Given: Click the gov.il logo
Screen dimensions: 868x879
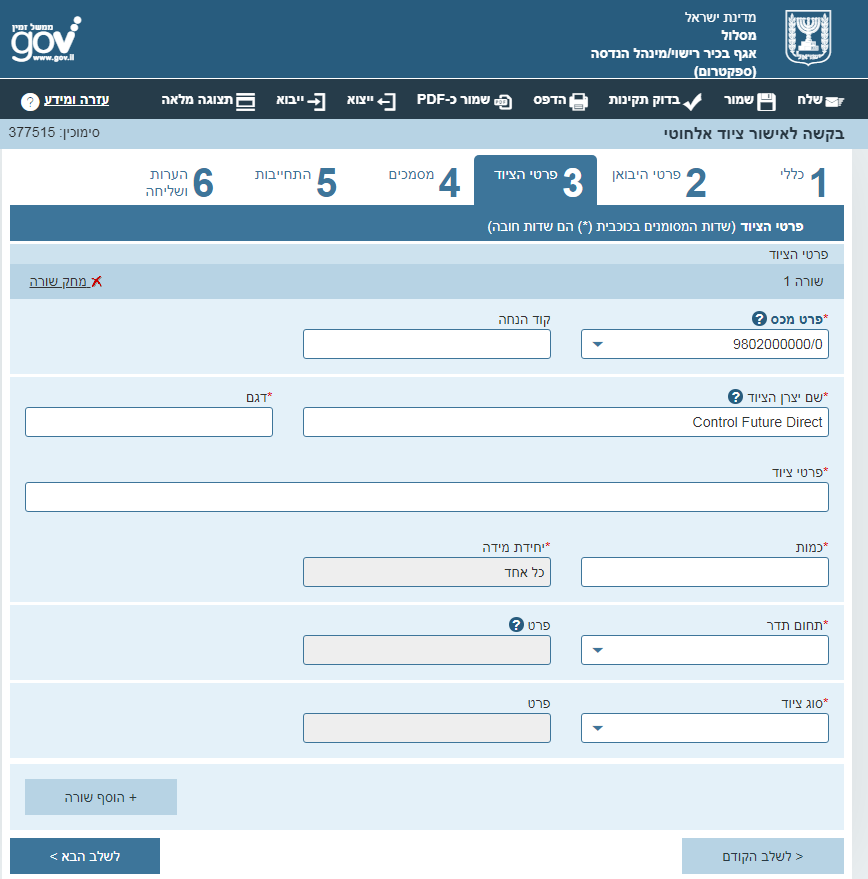Looking at the screenshot, I should pos(46,39).
